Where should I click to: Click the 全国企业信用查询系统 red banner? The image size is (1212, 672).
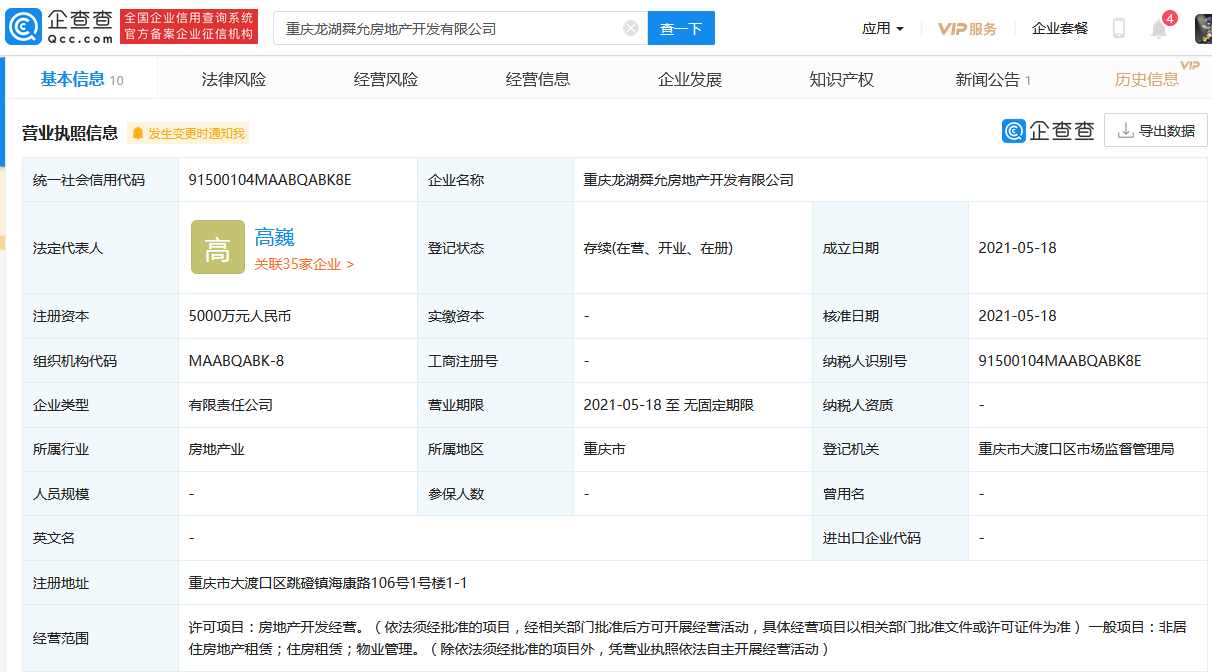[x=189, y=27]
